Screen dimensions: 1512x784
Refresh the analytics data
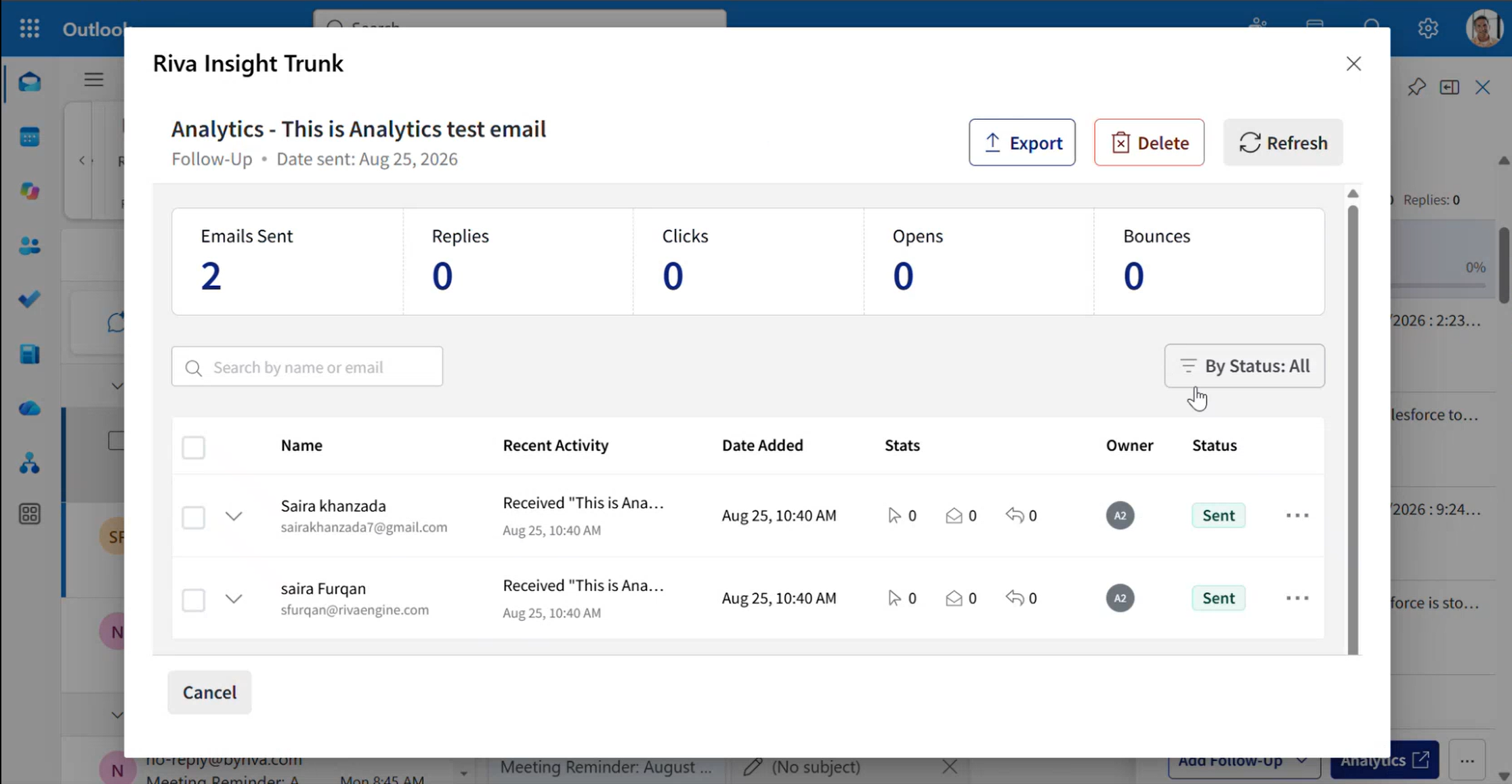pyautogui.click(x=1283, y=142)
